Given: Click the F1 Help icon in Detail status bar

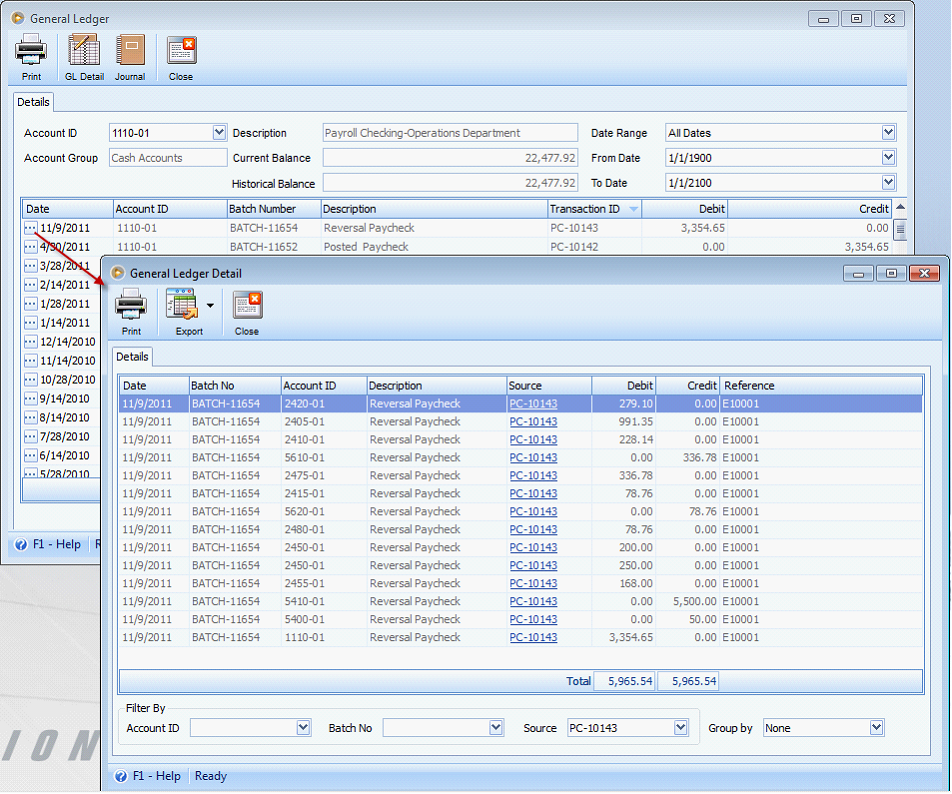Looking at the screenshot, I should 122,776.
